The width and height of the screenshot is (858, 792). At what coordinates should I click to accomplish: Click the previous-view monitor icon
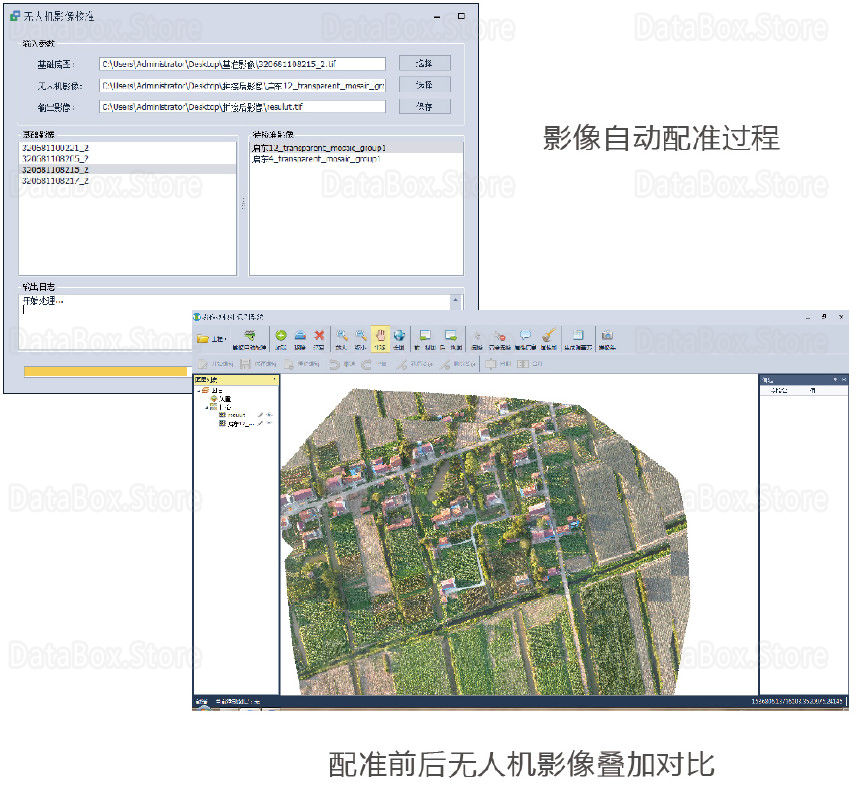tap(425, 336)
